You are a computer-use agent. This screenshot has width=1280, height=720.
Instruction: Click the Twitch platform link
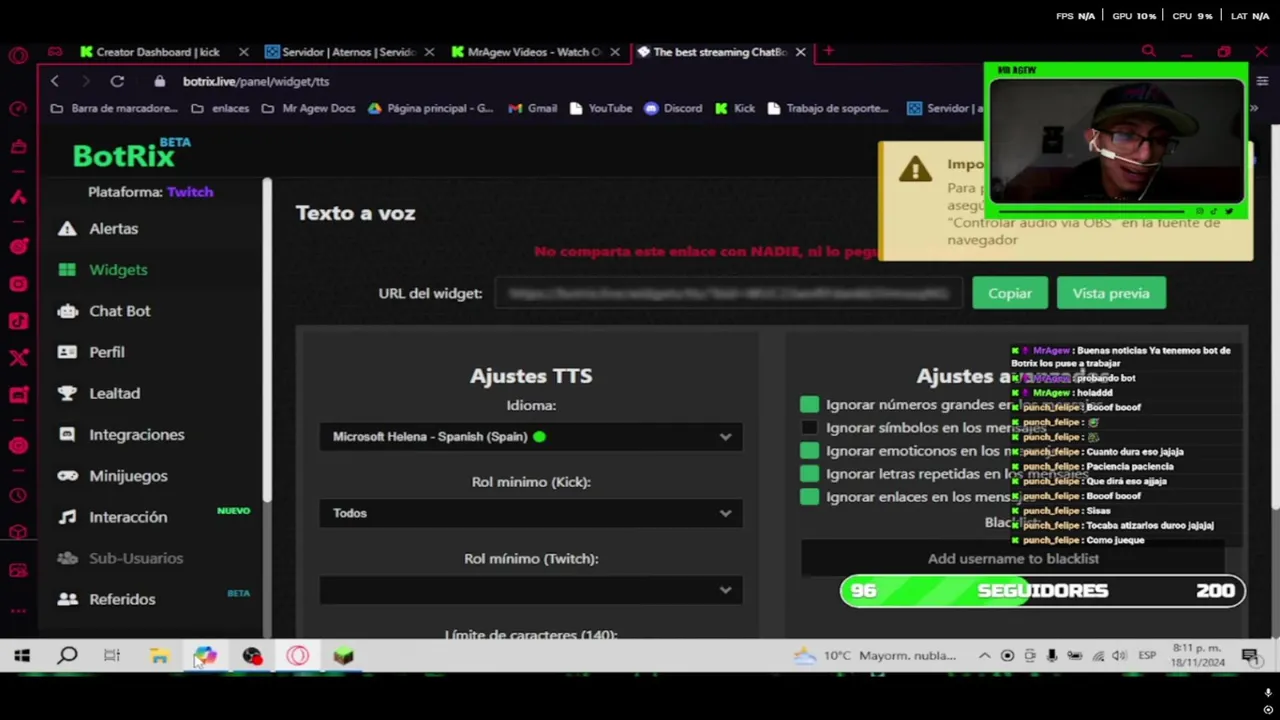(x=190, y=192)
